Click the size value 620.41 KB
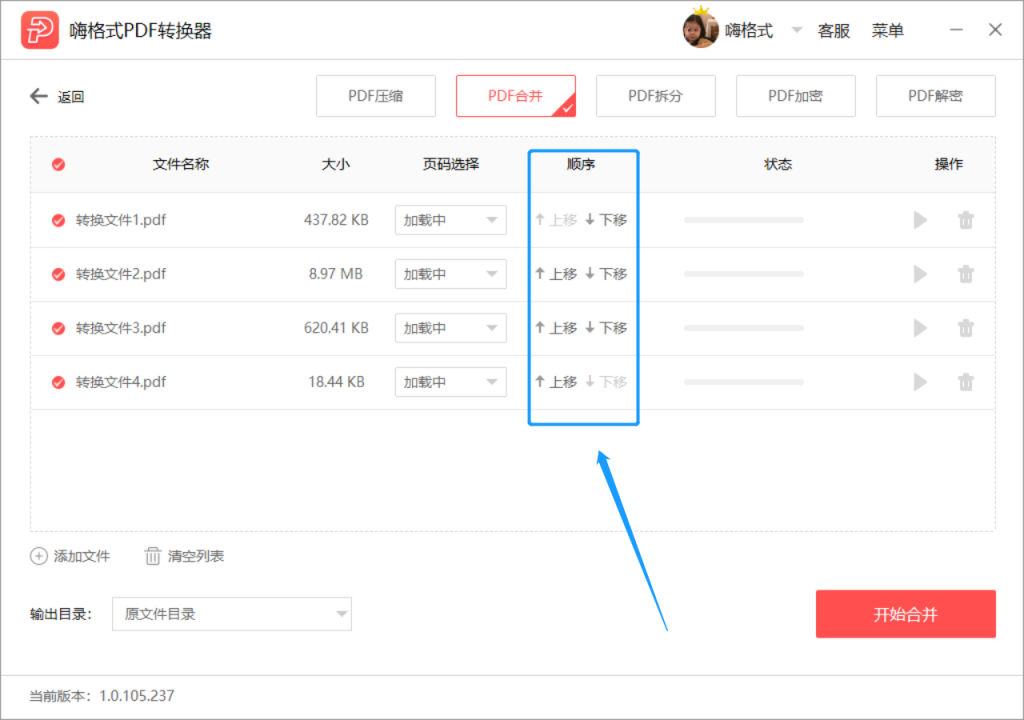The width and height of the screenshot is (1024, 720). (336, 328)
